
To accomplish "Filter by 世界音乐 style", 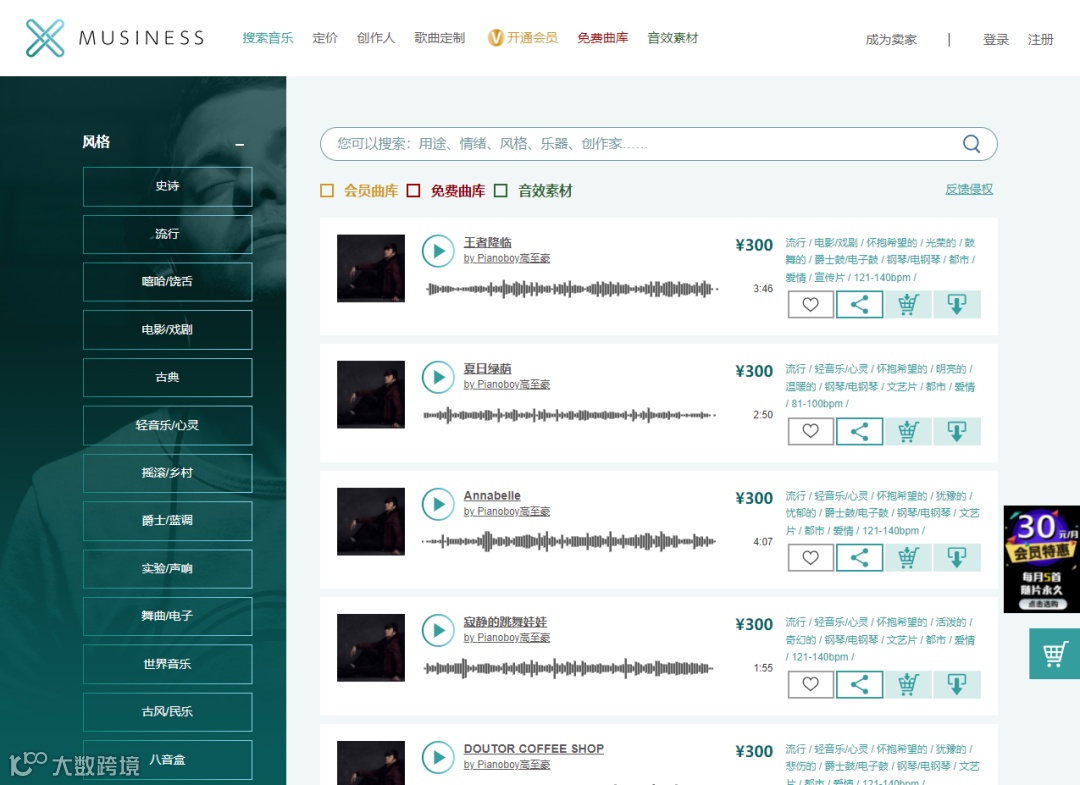I will click(167, 664).
